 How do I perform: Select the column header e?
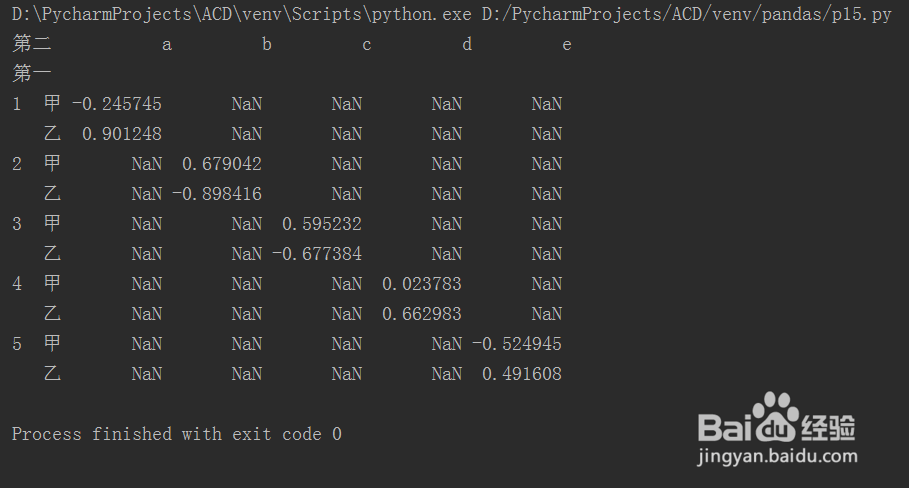pos(567,45)
